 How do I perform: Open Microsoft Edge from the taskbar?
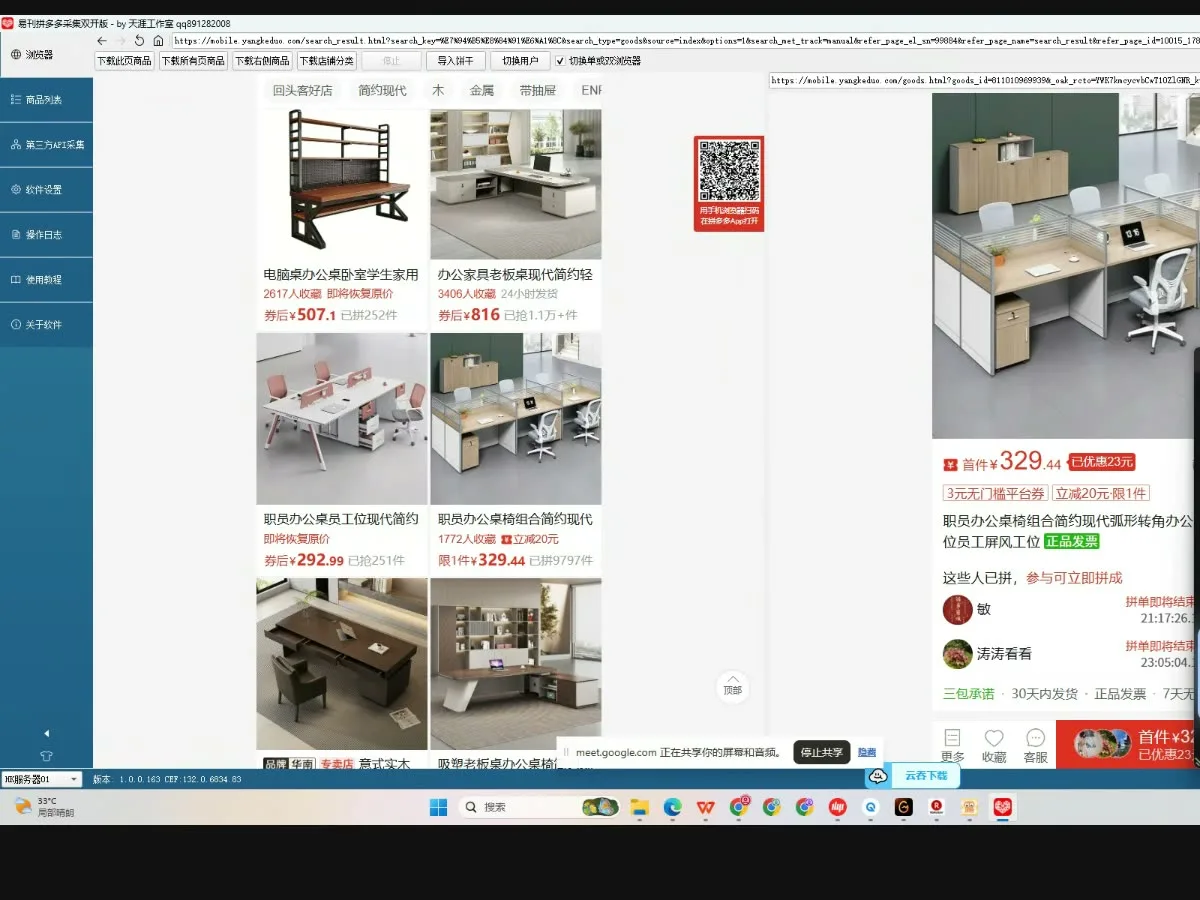pos(672,807)
